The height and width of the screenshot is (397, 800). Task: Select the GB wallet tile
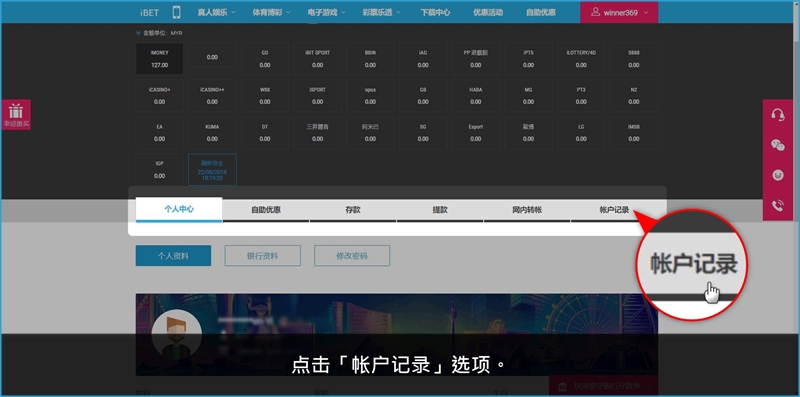423,95
